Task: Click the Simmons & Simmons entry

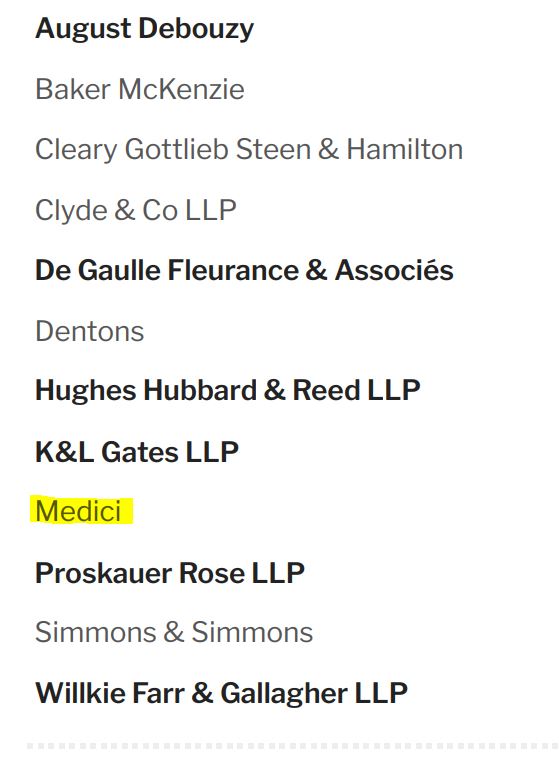Action: pyautogui.click(x=174, y=632)
